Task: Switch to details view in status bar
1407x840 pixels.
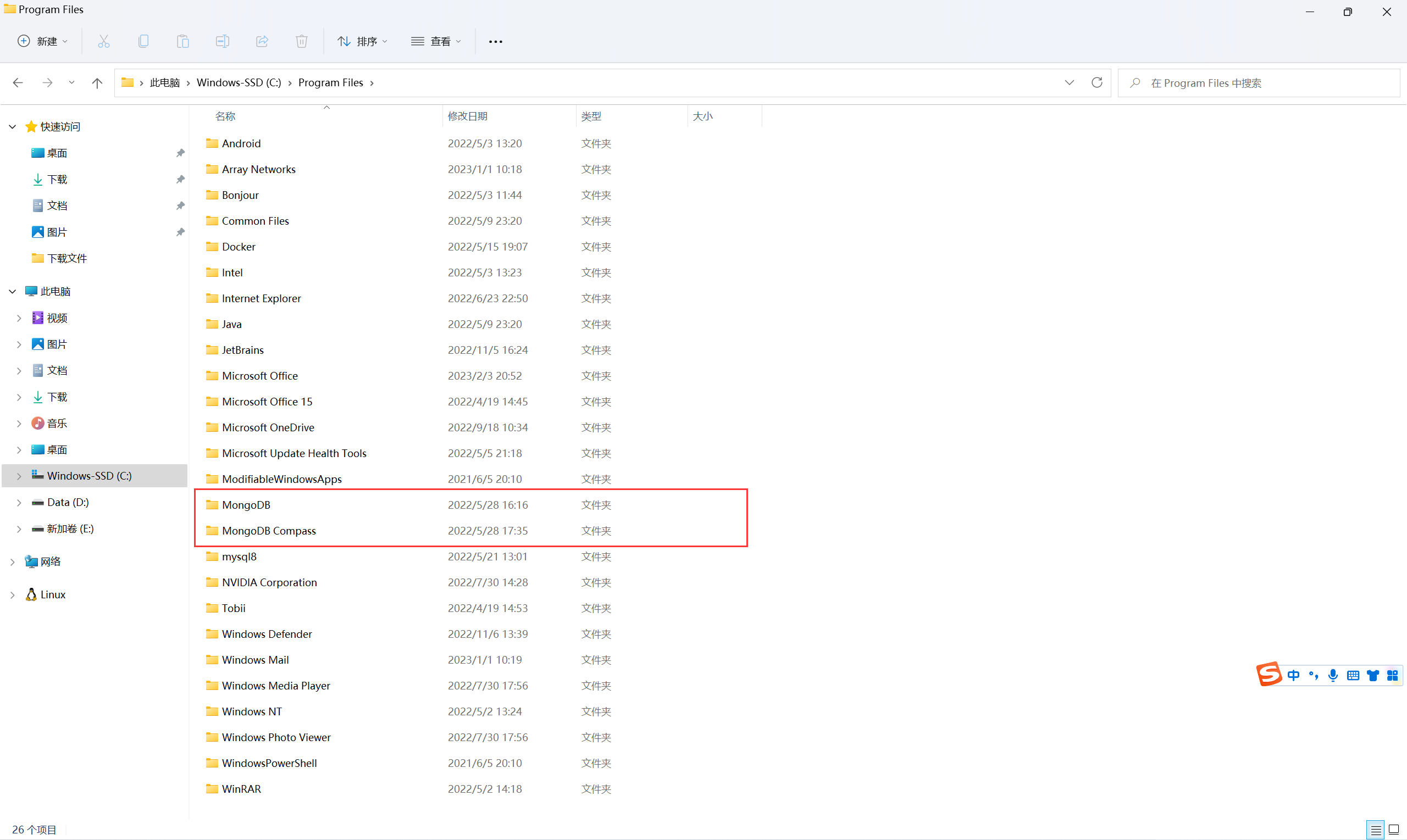Action: pos(1375,830)
